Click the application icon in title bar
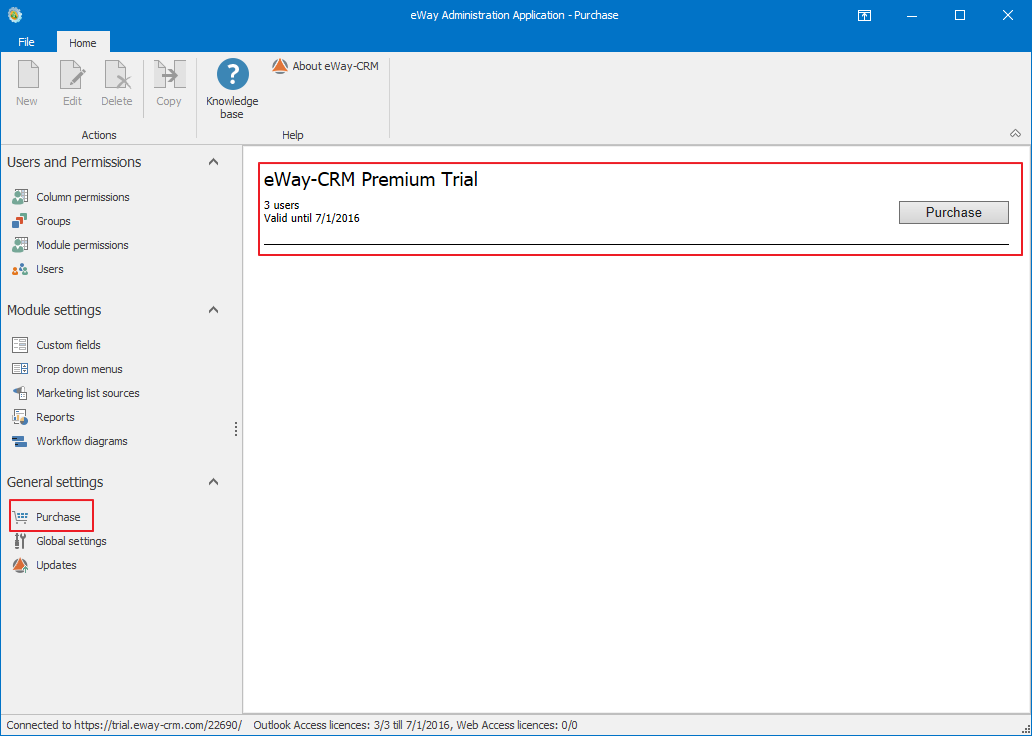This screenshot has width=1032, height=736. click(x=15, y=15)
